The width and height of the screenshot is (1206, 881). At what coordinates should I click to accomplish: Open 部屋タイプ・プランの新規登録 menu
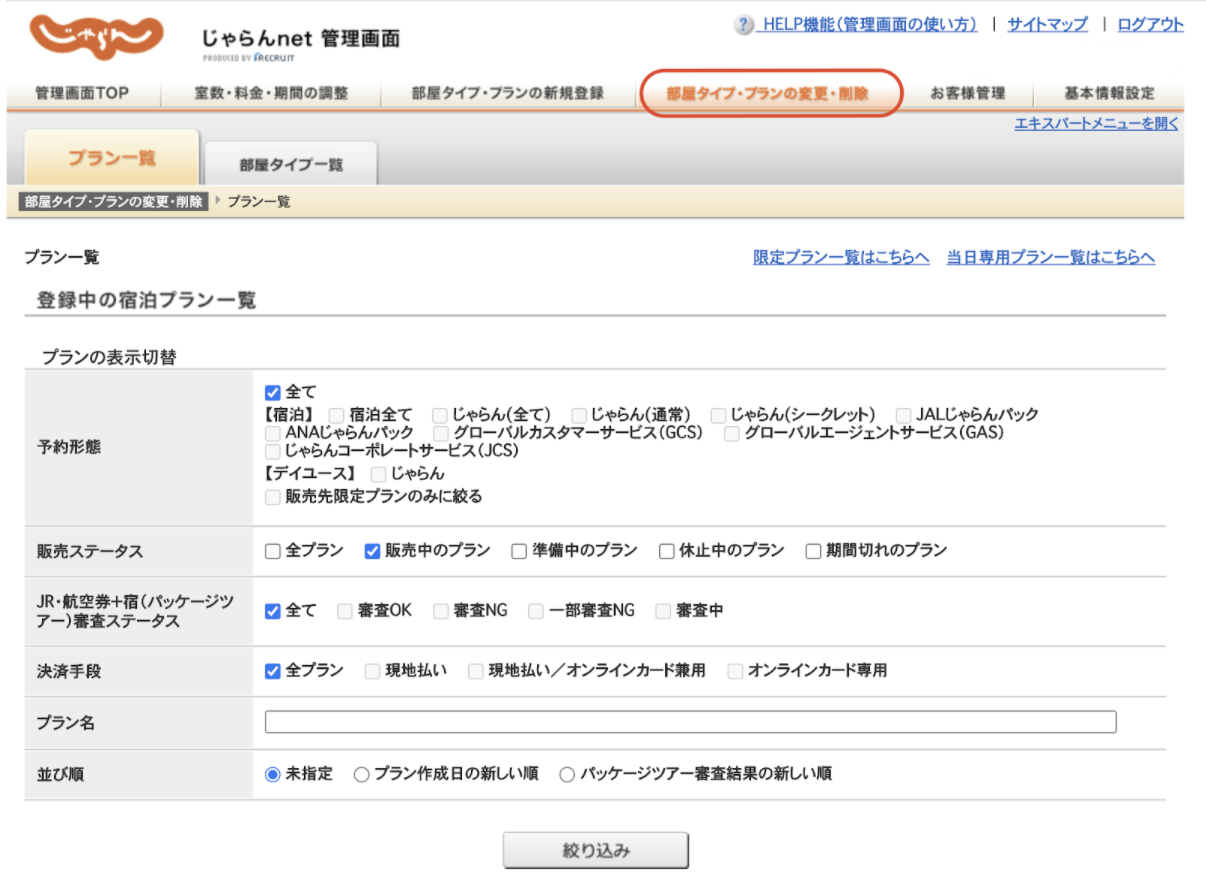pos(507,94)
